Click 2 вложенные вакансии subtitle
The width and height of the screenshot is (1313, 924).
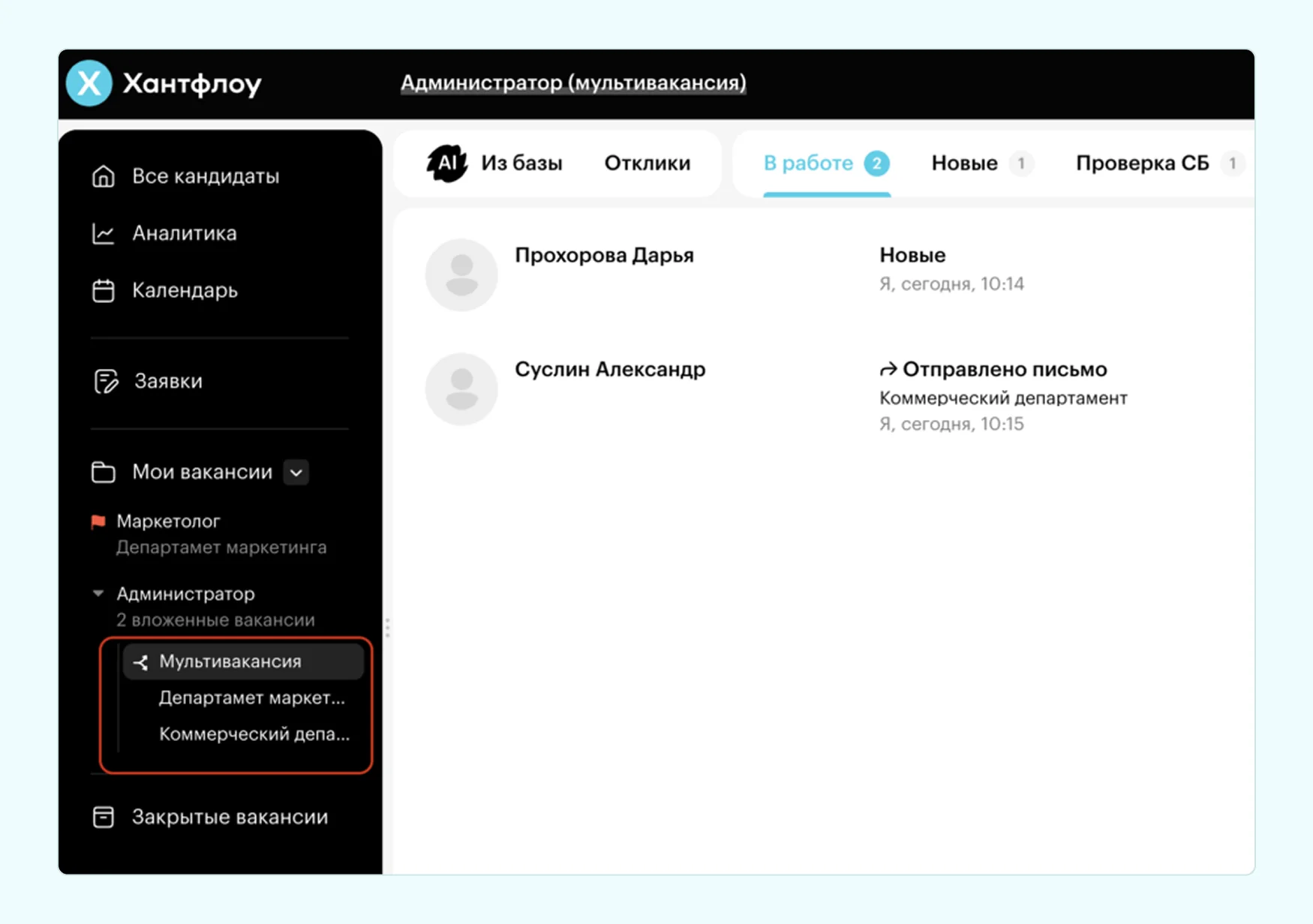(x=215, y=620)
